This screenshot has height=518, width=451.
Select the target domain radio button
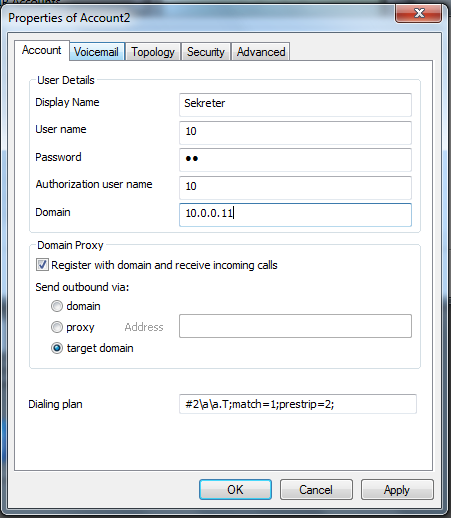(x=57, y=348)
